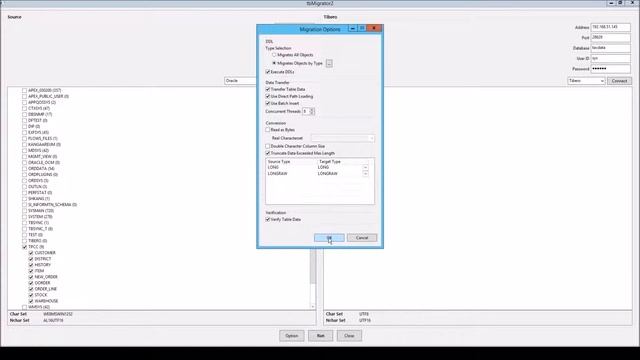Select the Migrates All Objects radio option
This screenshot has height=360, width=640.
tap(274, 55)
